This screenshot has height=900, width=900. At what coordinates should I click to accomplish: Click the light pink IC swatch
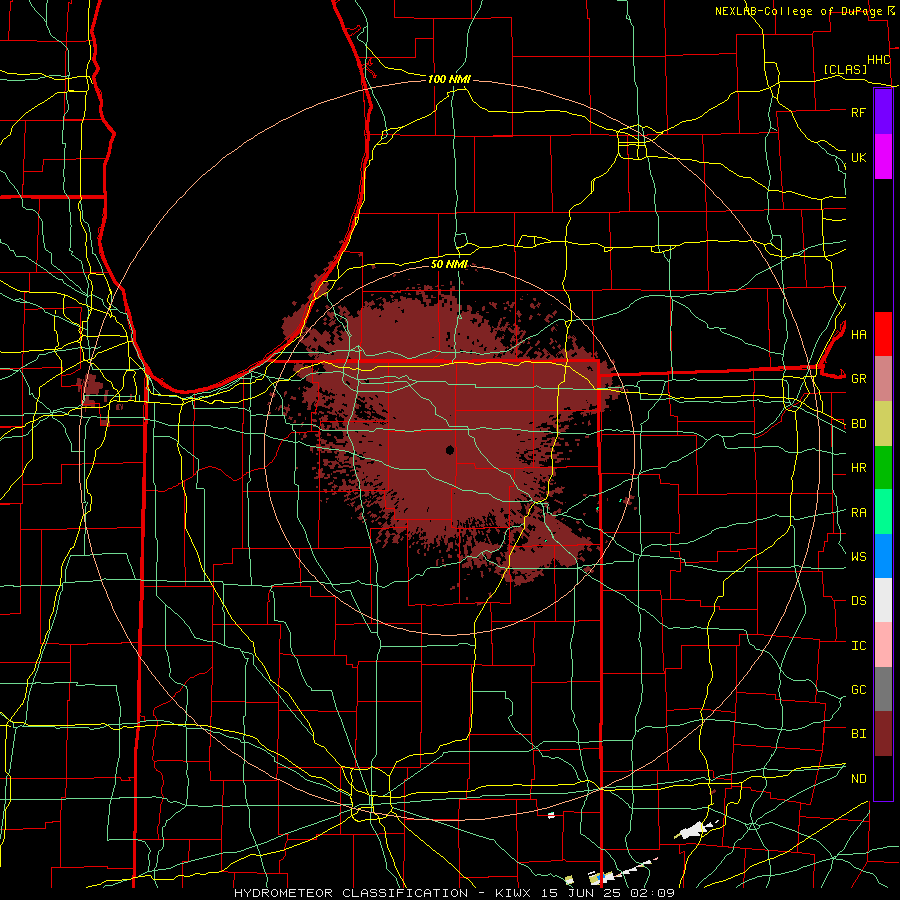click(x=883, y=645)
